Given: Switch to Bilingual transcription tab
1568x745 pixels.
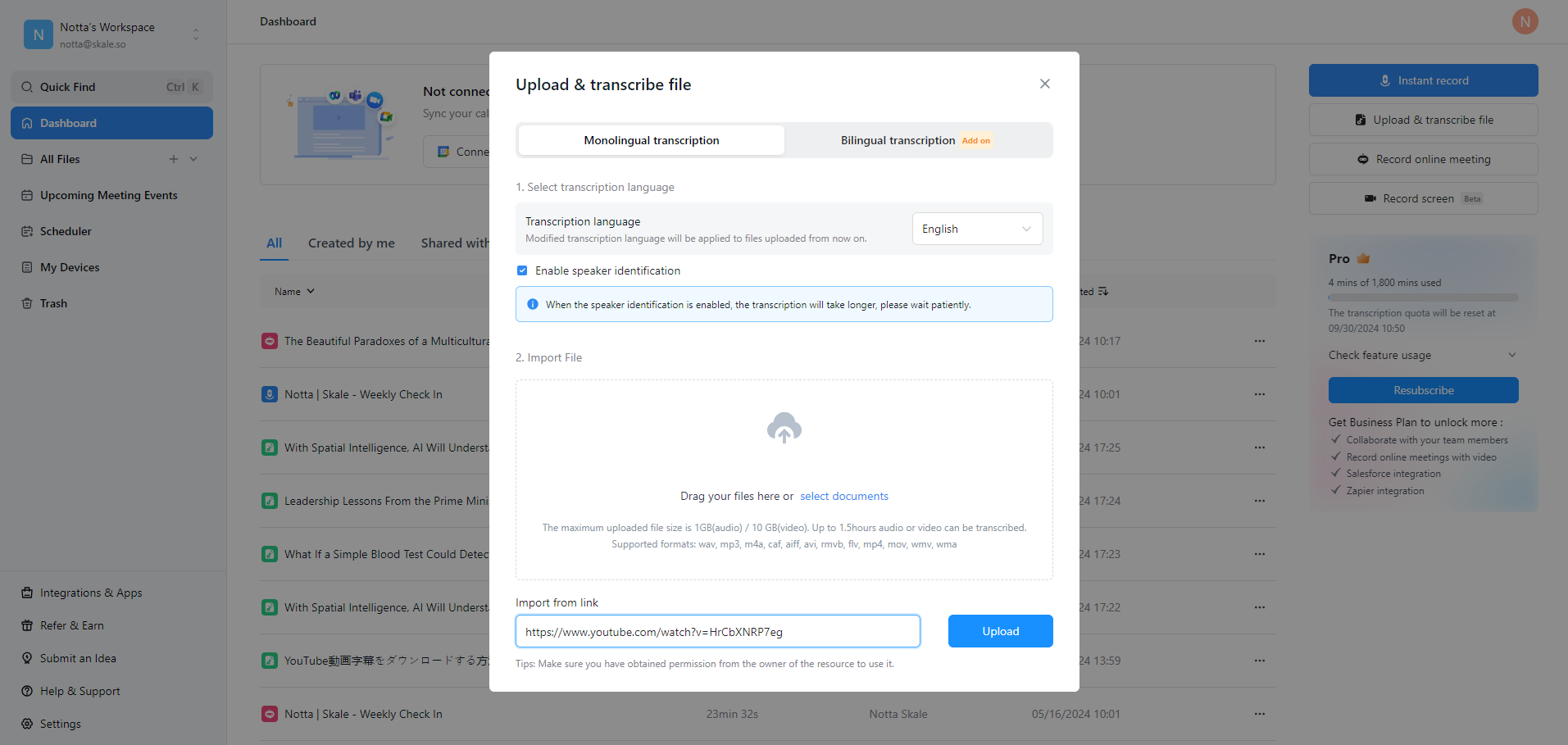Looking at the screenshot, I should pos(917,140).
